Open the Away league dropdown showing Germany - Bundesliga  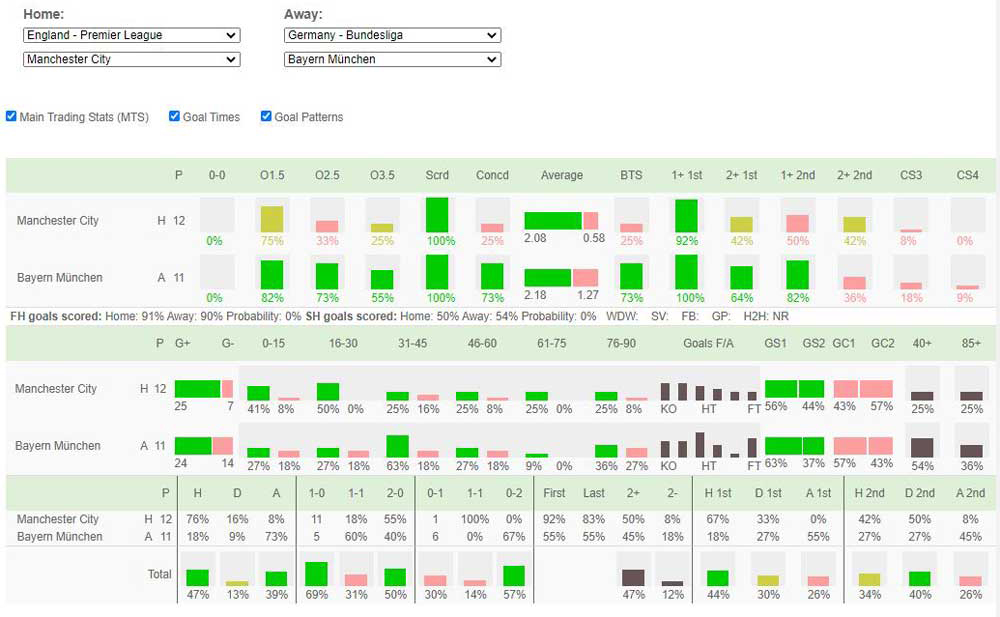(392, 34)
